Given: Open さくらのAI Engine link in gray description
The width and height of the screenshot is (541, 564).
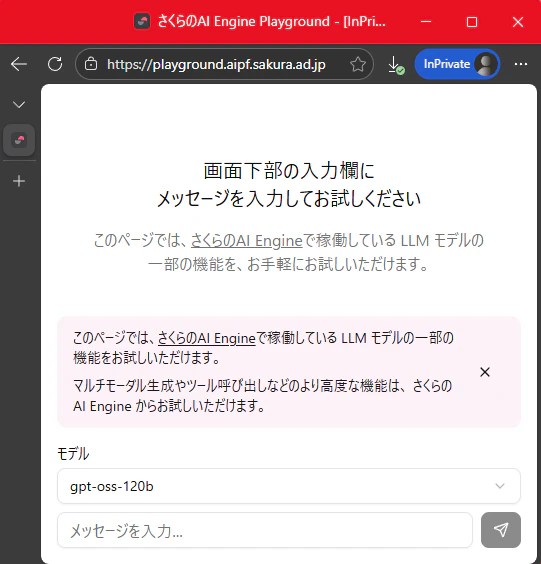Looking at the screenshot, I should click(246, 240).
